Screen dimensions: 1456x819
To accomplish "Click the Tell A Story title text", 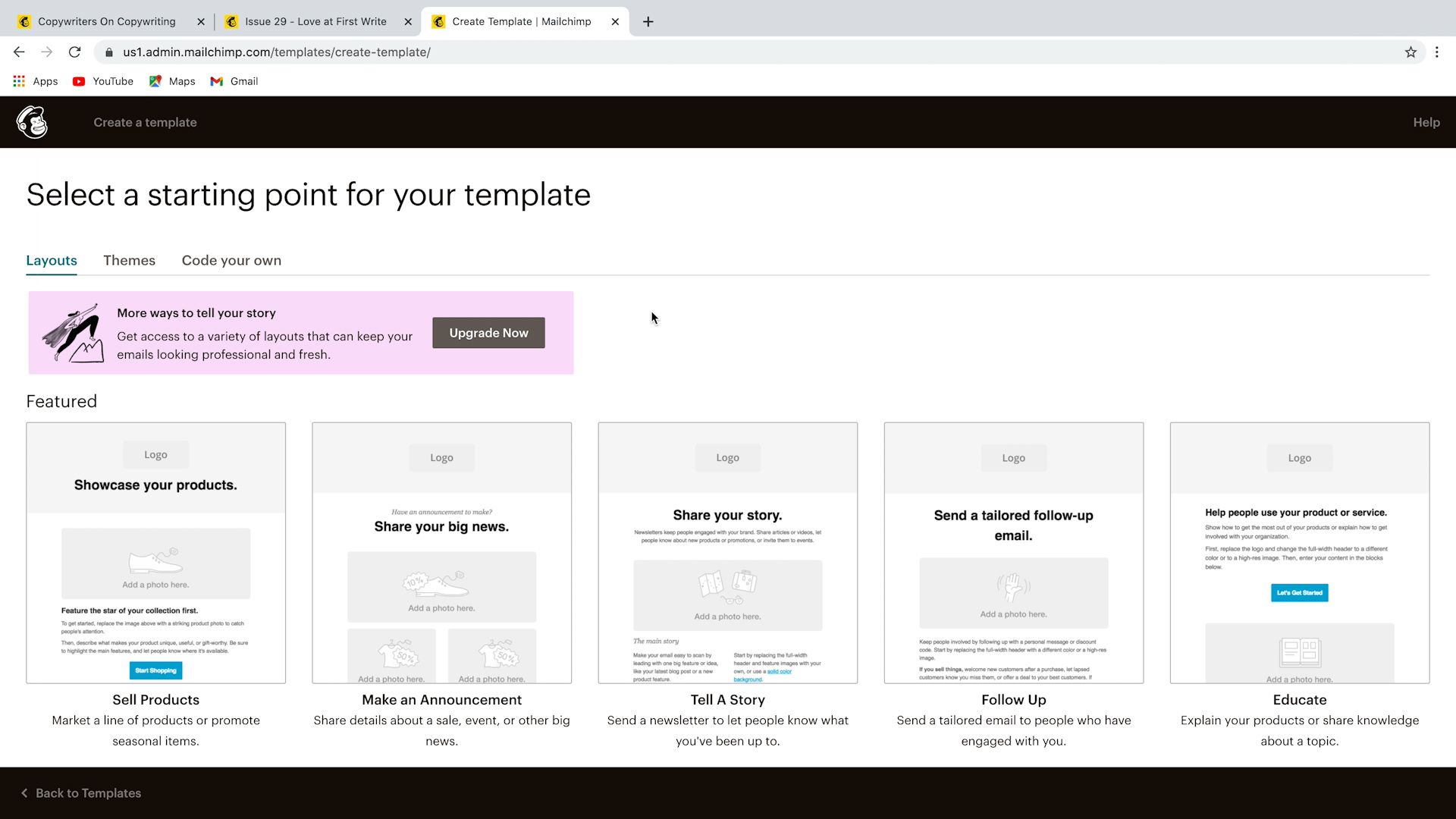I will 727,699.
